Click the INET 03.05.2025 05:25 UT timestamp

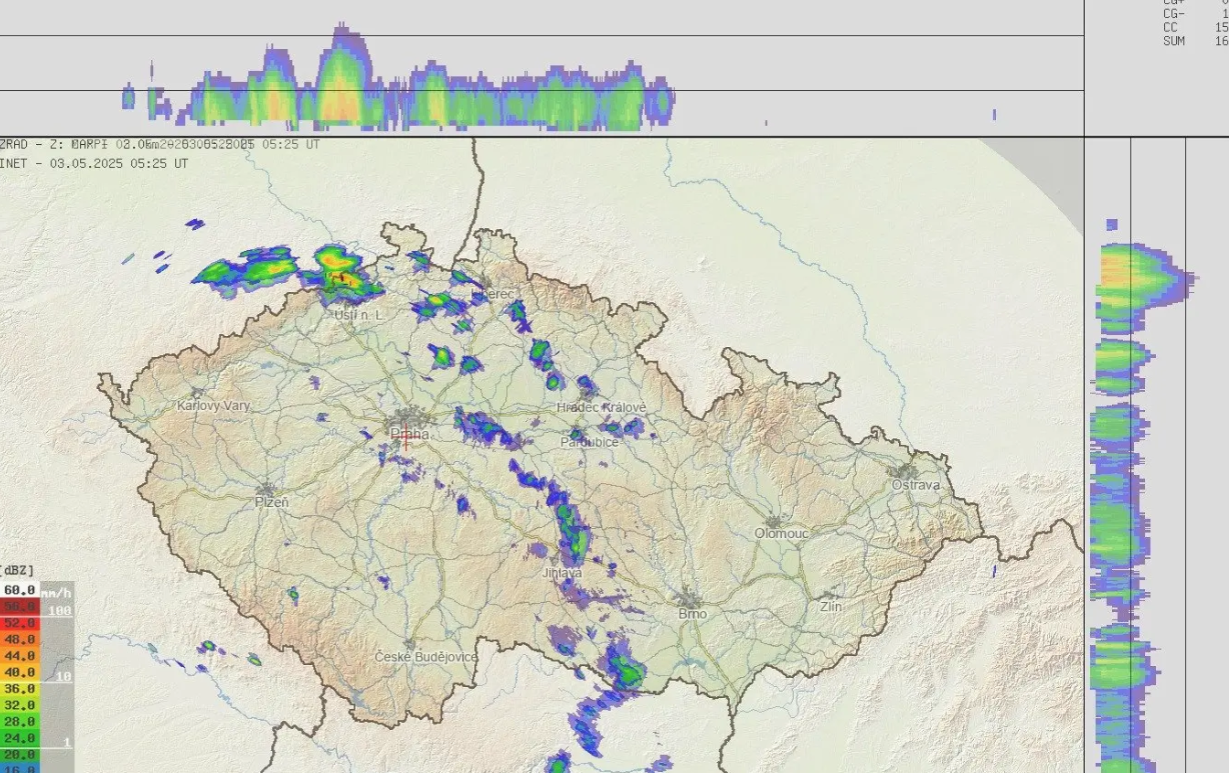coord(94,162)
